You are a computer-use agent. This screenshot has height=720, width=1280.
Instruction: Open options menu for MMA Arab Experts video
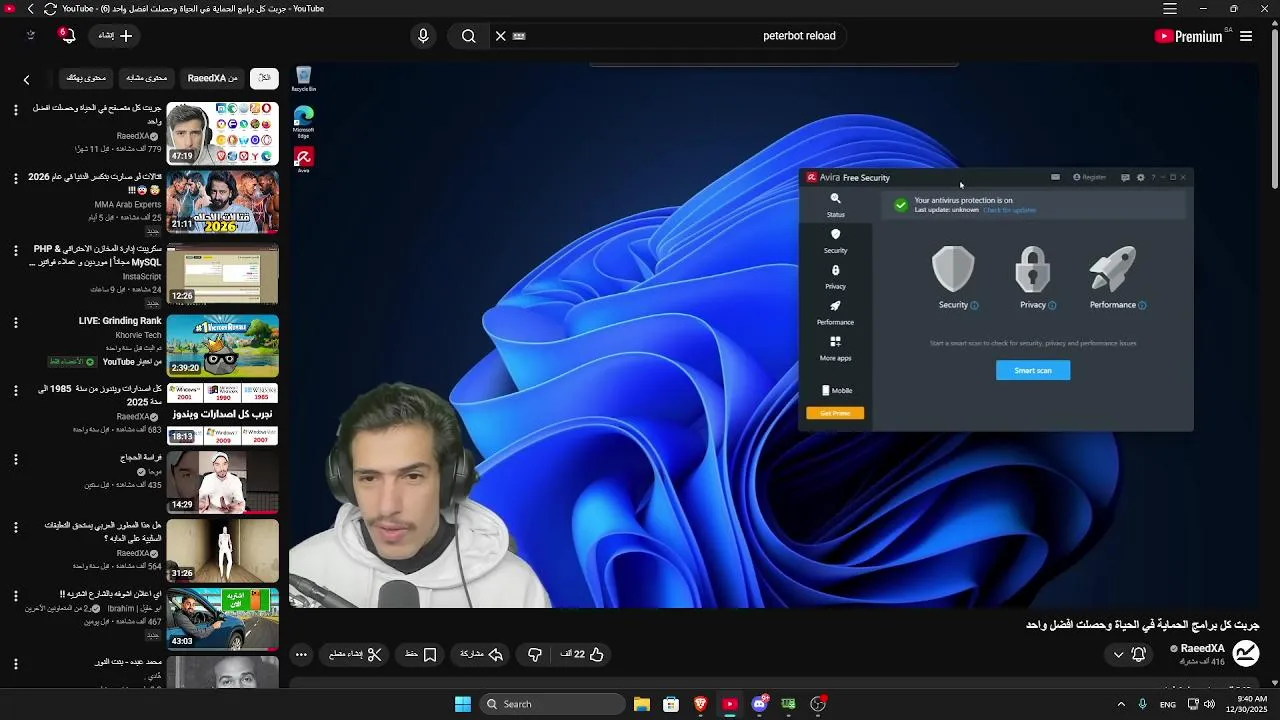click(x=15, y=179)
